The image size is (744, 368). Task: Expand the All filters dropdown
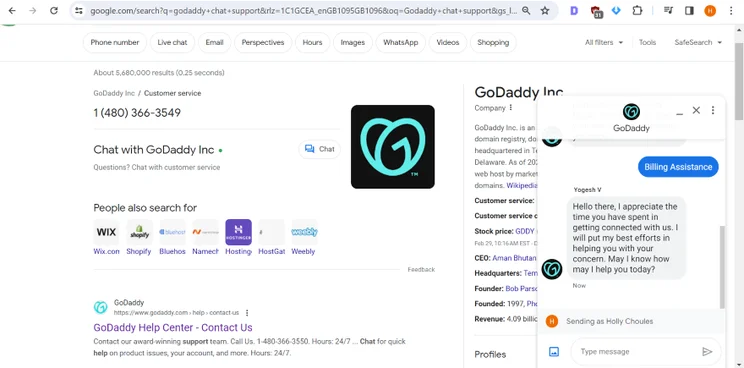click(604, 42)
